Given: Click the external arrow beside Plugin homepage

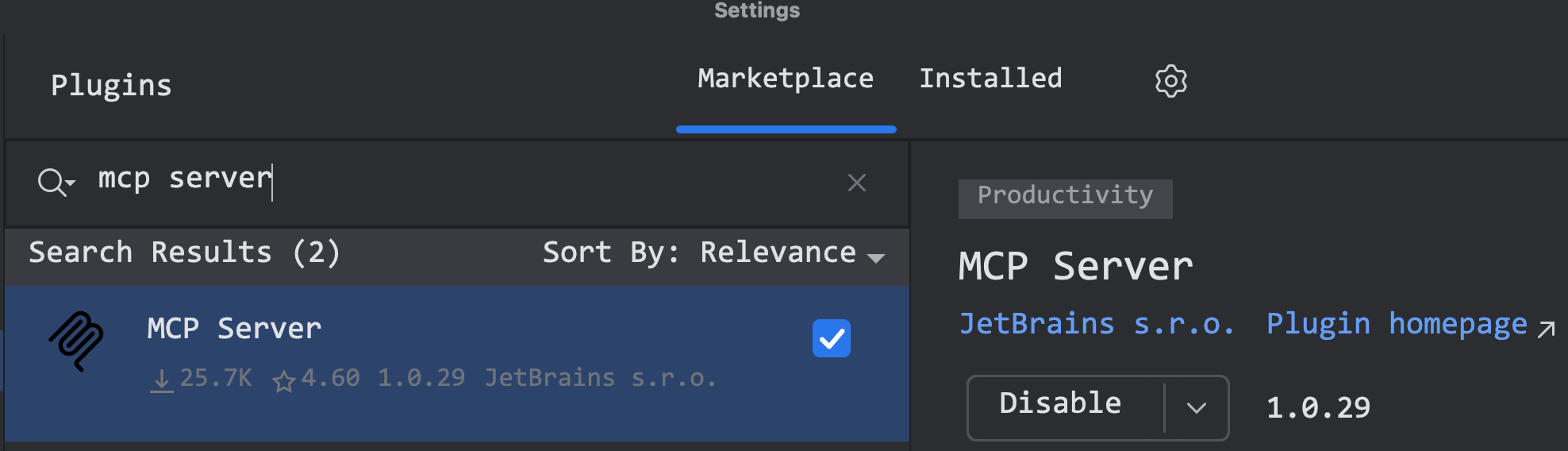Looking at the screenshot, I should (x=1546, y=329).
